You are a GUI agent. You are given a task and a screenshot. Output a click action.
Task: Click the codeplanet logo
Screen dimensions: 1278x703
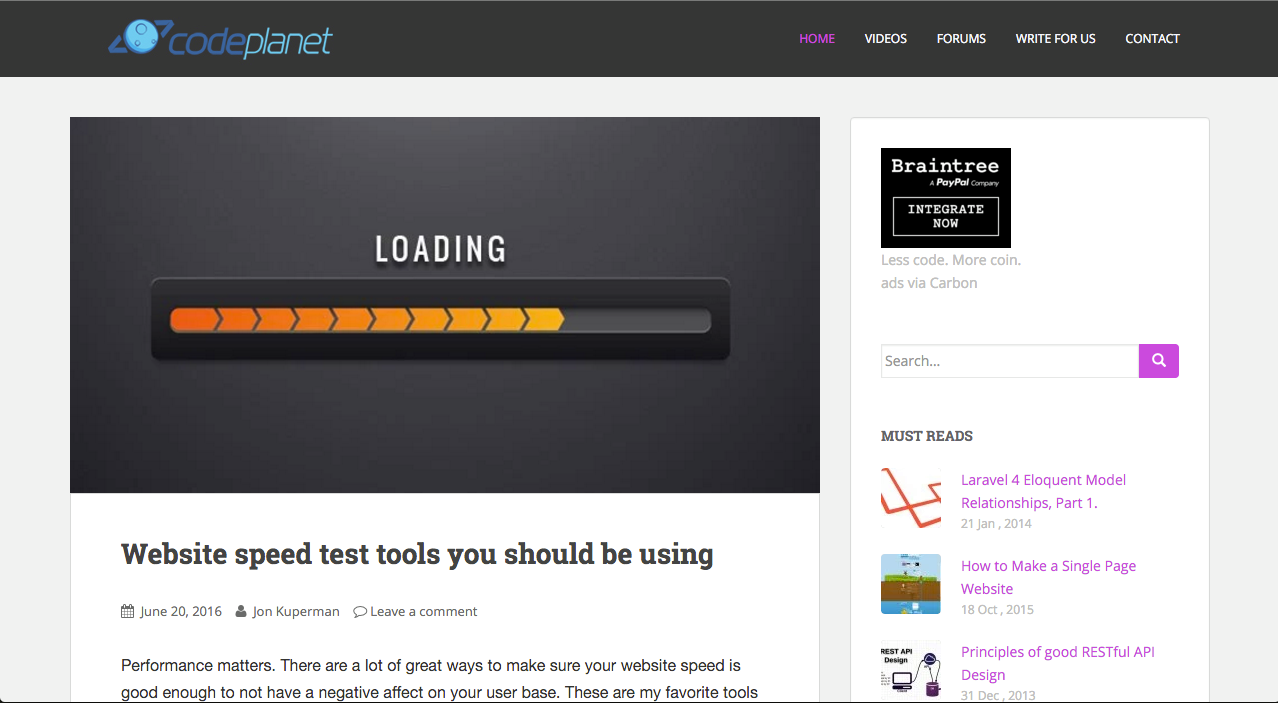(x=220, y=39)
